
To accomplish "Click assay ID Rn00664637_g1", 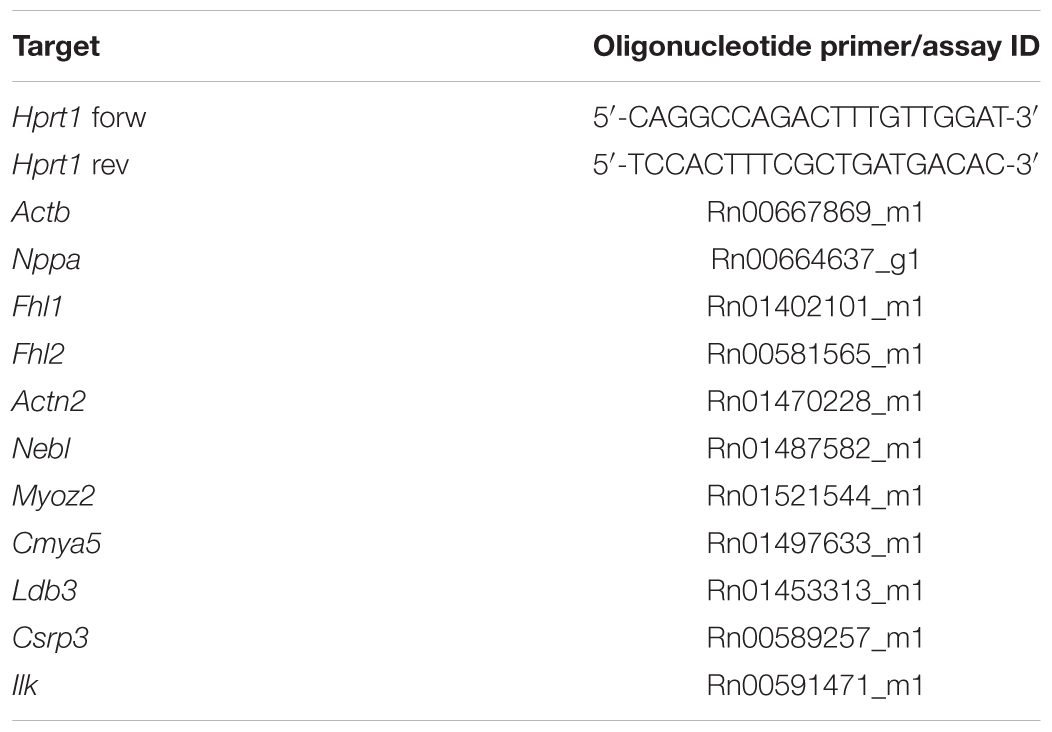I will coord(815,260).
